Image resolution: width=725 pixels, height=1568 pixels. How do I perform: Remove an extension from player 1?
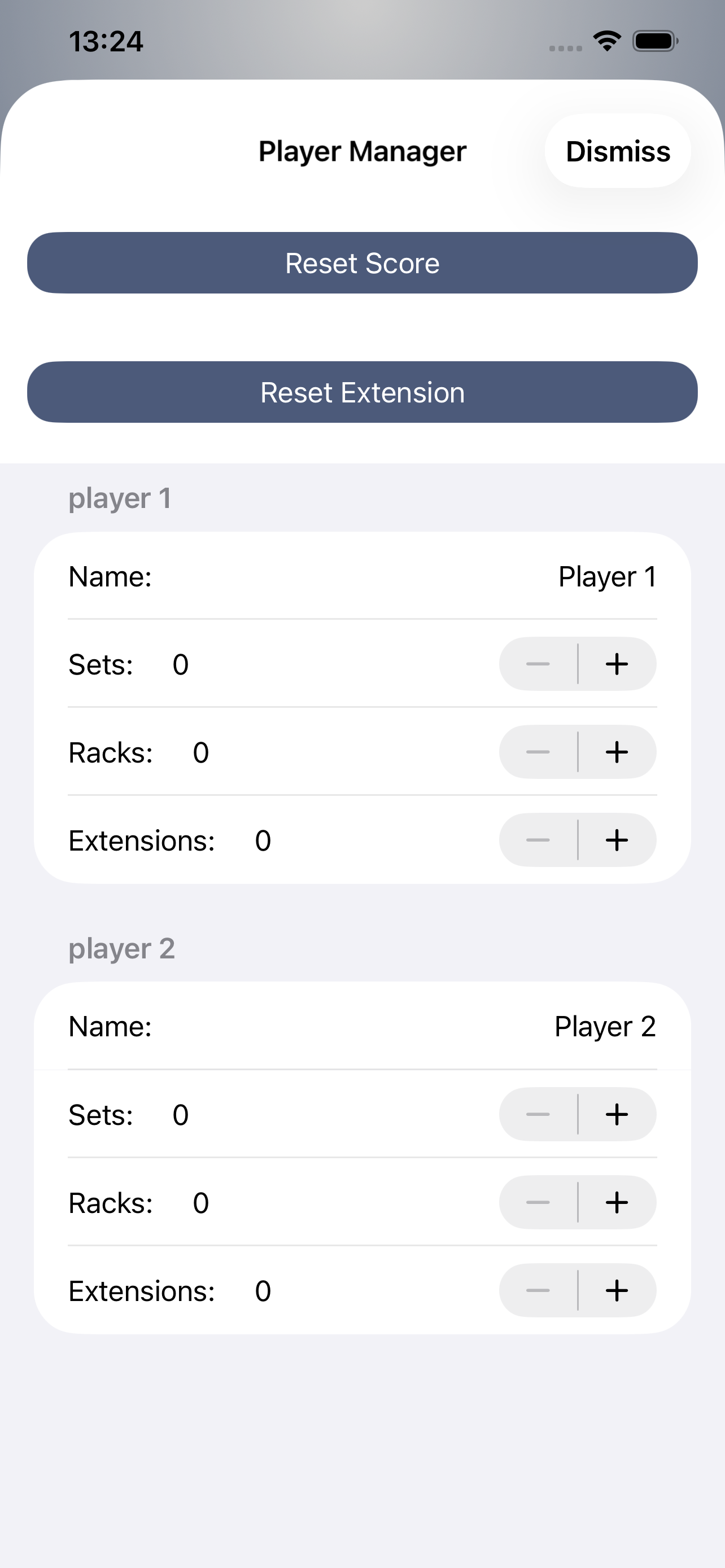coord(538,840)
